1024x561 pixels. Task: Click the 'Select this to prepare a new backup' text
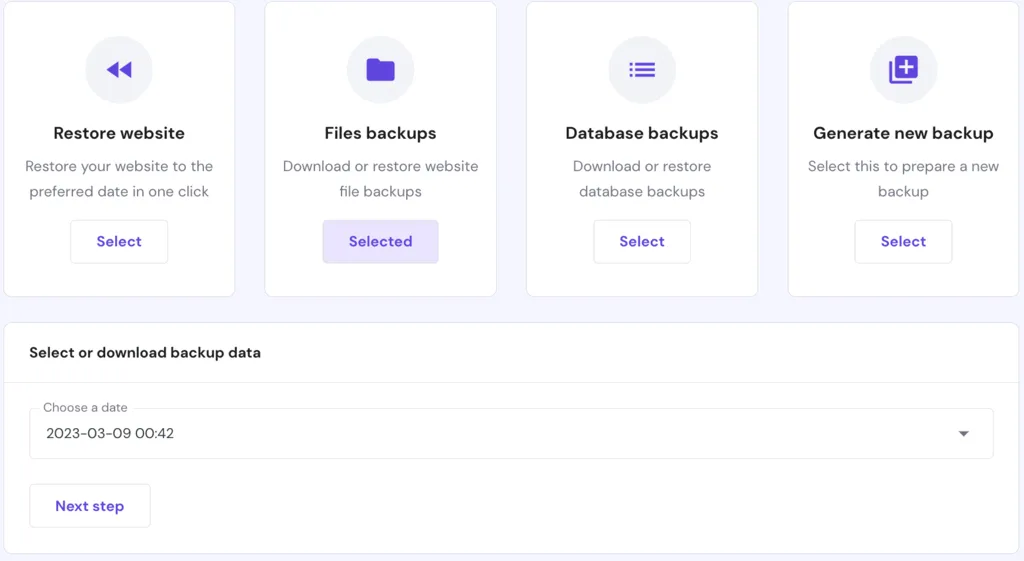coord(903,179)
